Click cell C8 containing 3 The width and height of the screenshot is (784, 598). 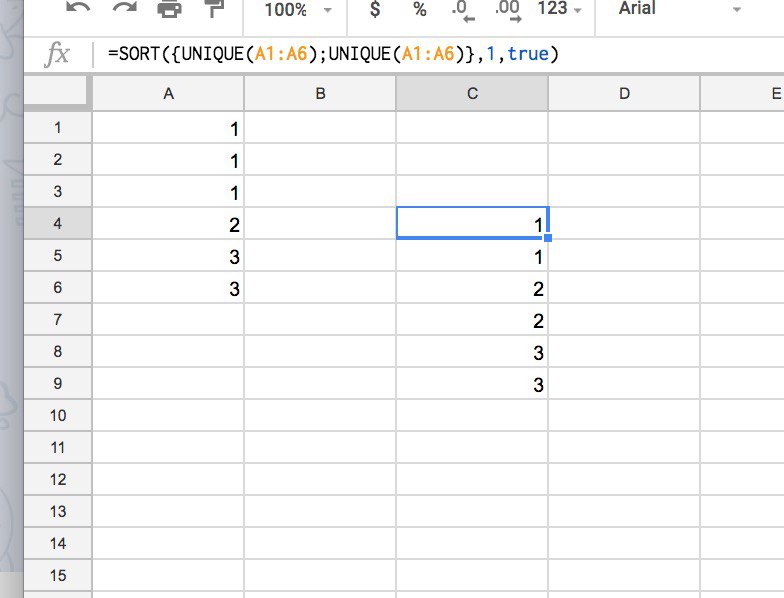[472, 352]
